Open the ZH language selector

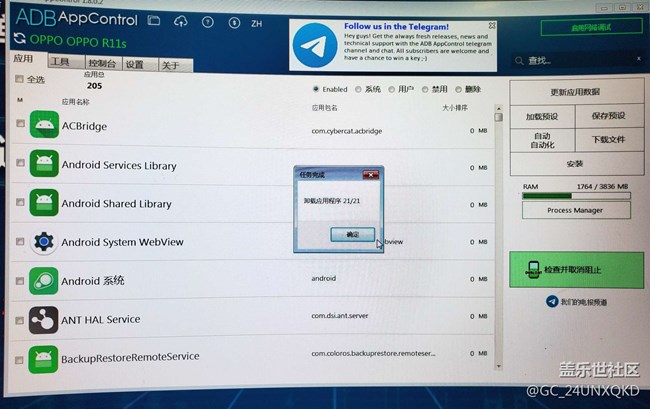[257, 22]
